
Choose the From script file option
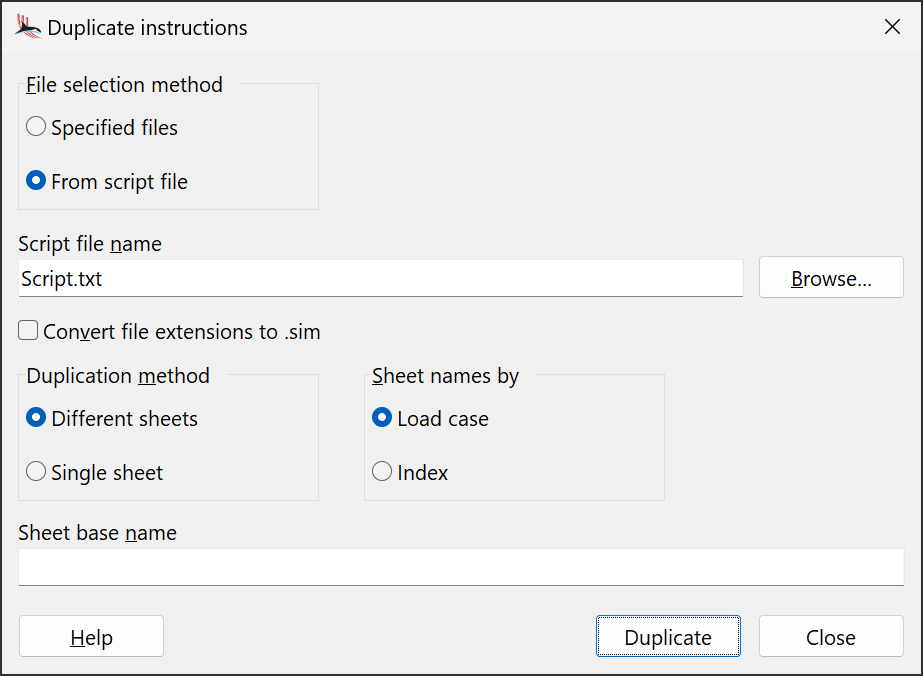(x=36, y=181)
